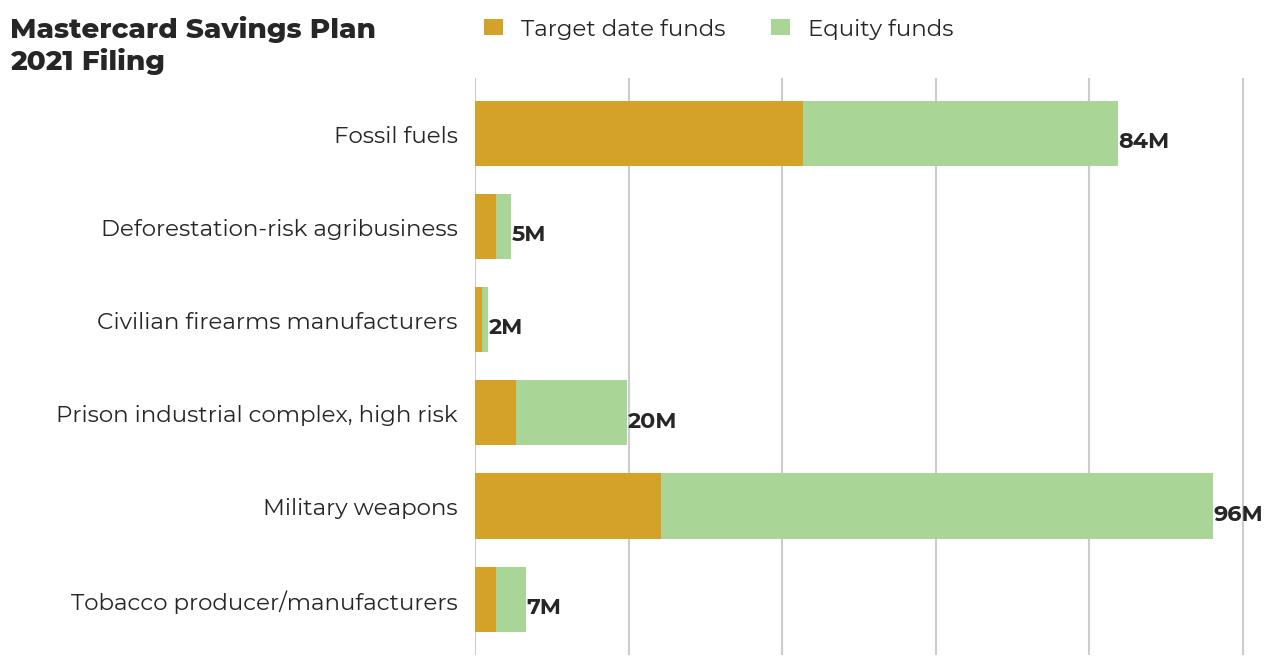The image size is (1273, 665).
Task: Click the 2M value label
Action: 505,327
